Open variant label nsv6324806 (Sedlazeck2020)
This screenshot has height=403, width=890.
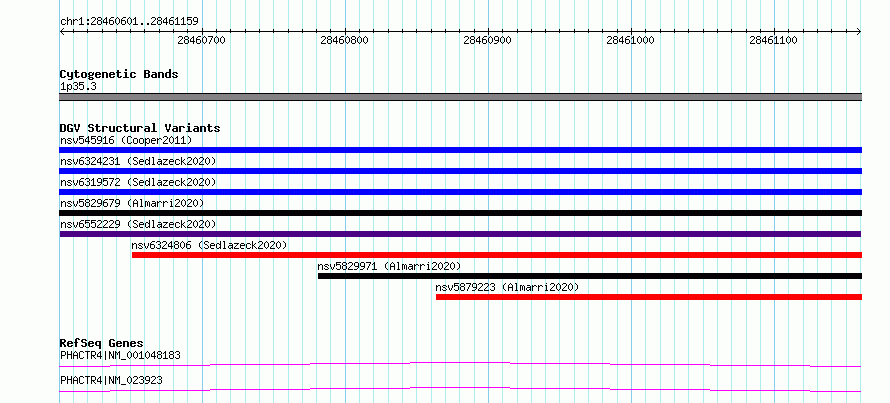(x=209, y=245)
